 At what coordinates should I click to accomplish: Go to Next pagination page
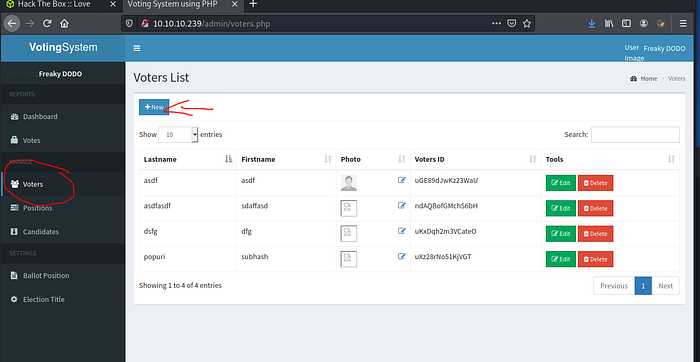click(665, 286)
